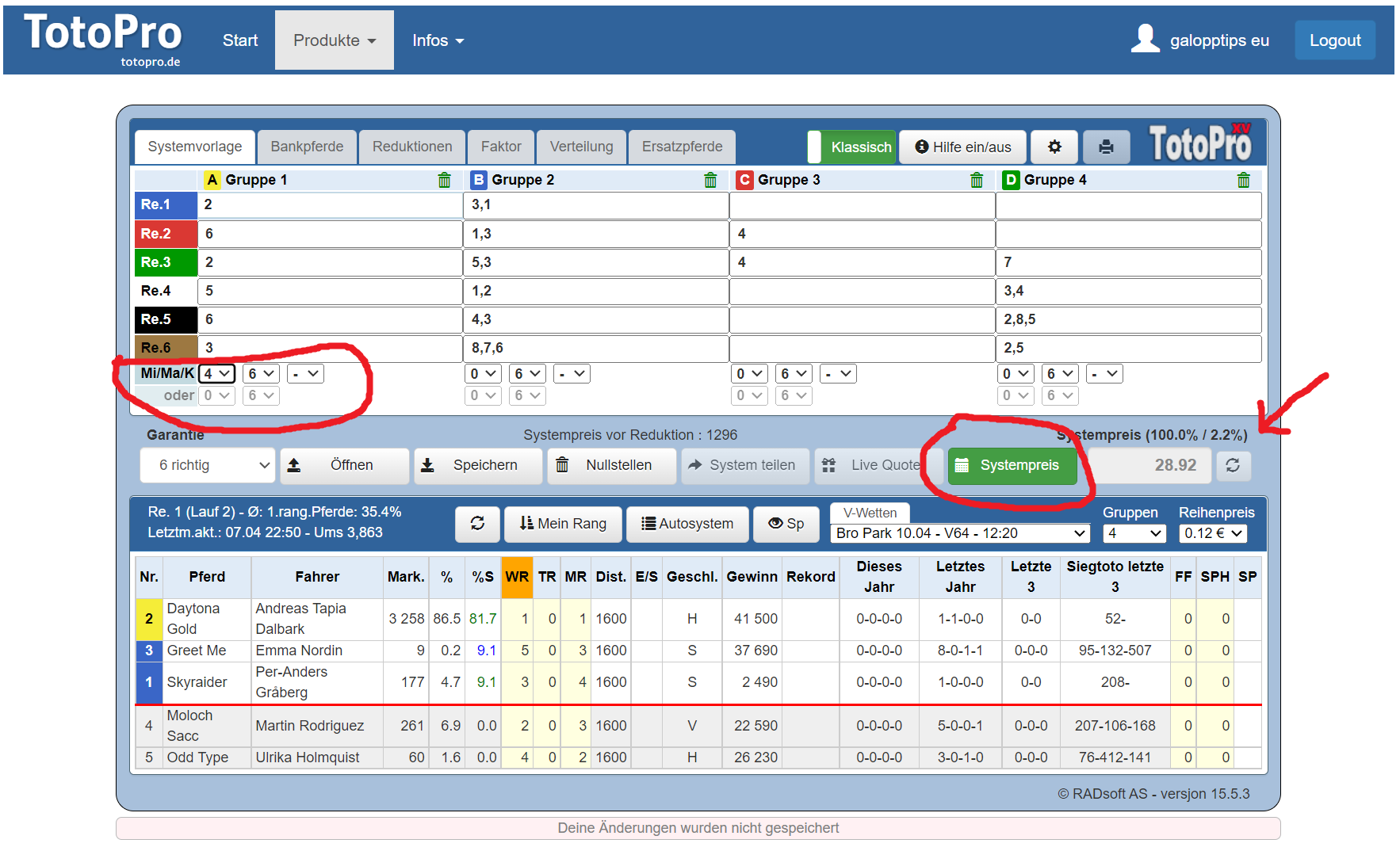1400x851 pixels.
Task: Open Gruppe 1 Ma dropdown showing 6
Action: (261, 373)
